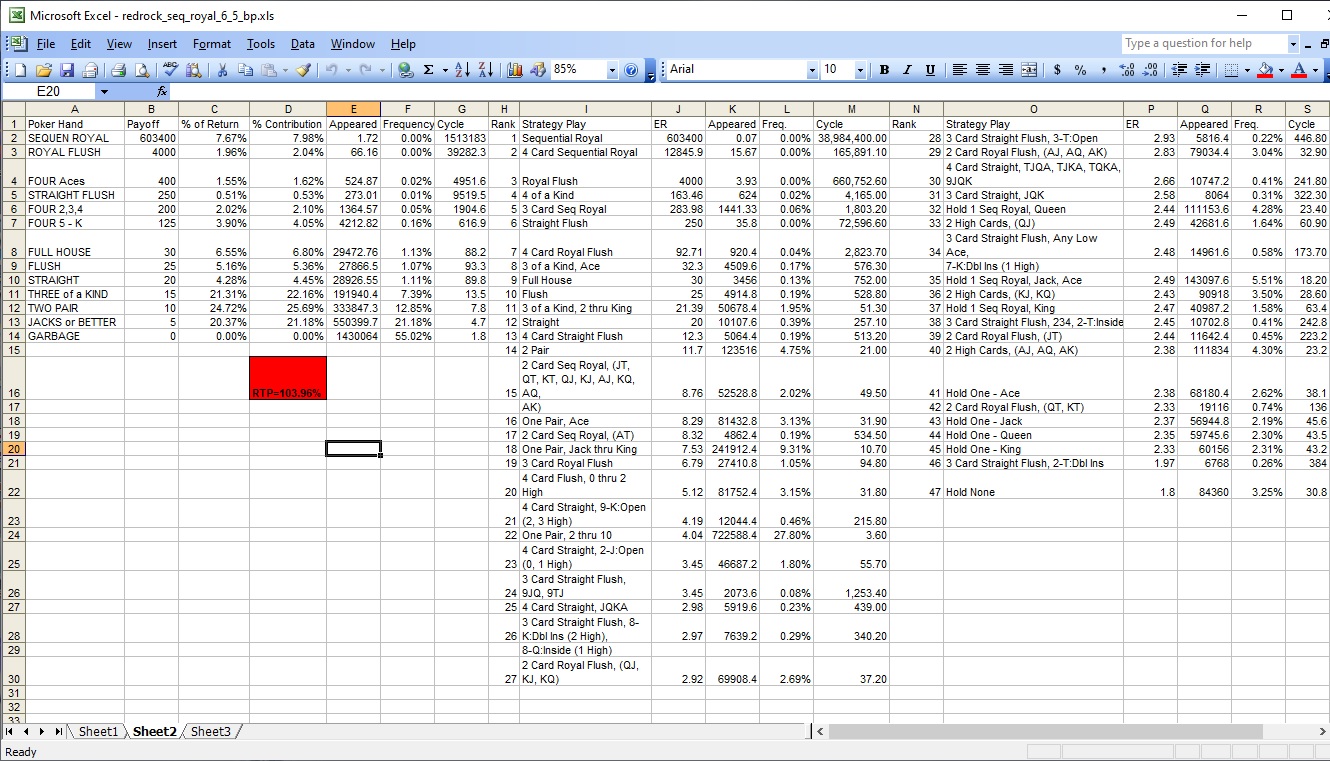Run the Spelling check tool
This screenshot has height=761, width=1330.
170,70
